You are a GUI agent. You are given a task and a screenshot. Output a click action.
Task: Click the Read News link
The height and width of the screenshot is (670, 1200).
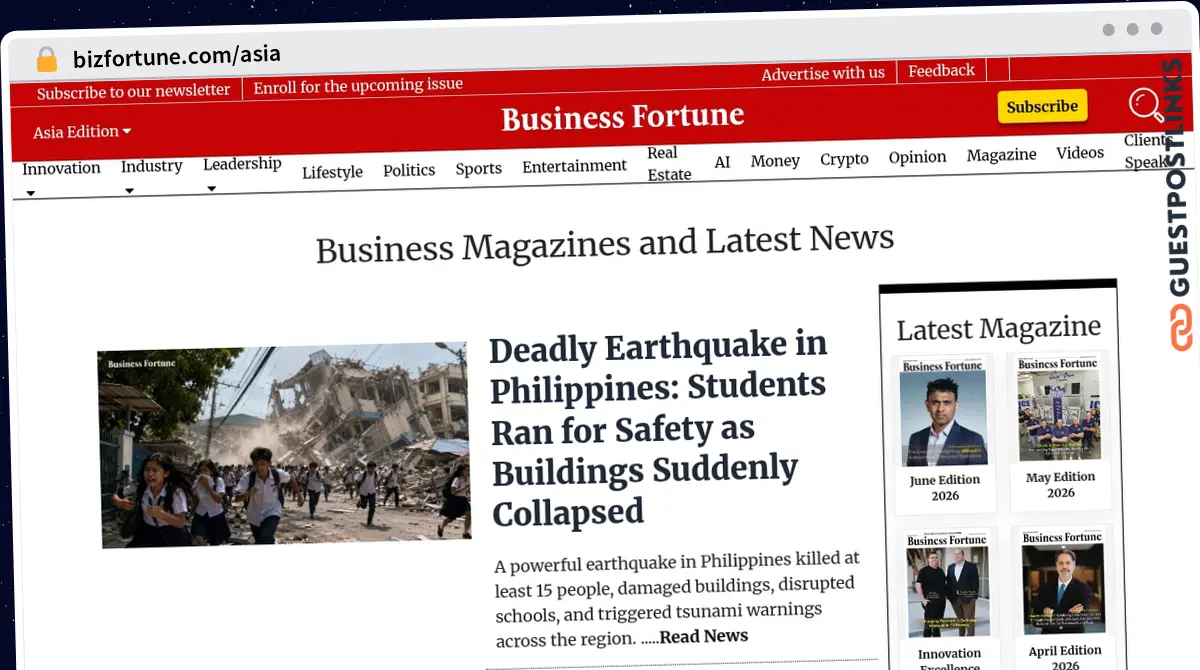click(704, 636)
